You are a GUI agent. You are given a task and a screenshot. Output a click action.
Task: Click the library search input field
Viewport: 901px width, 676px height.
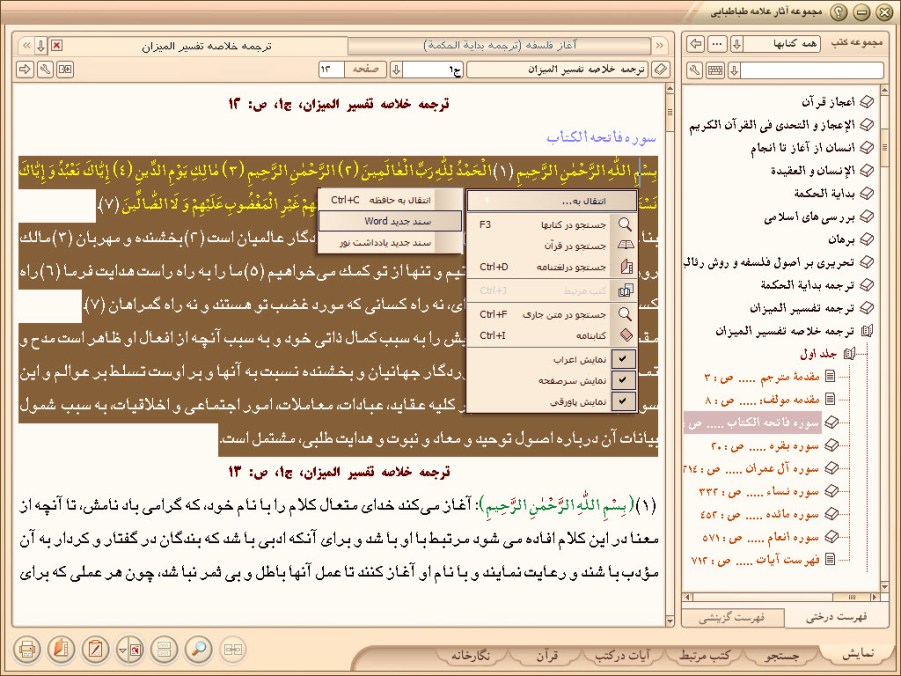click(x=812, y=70)
